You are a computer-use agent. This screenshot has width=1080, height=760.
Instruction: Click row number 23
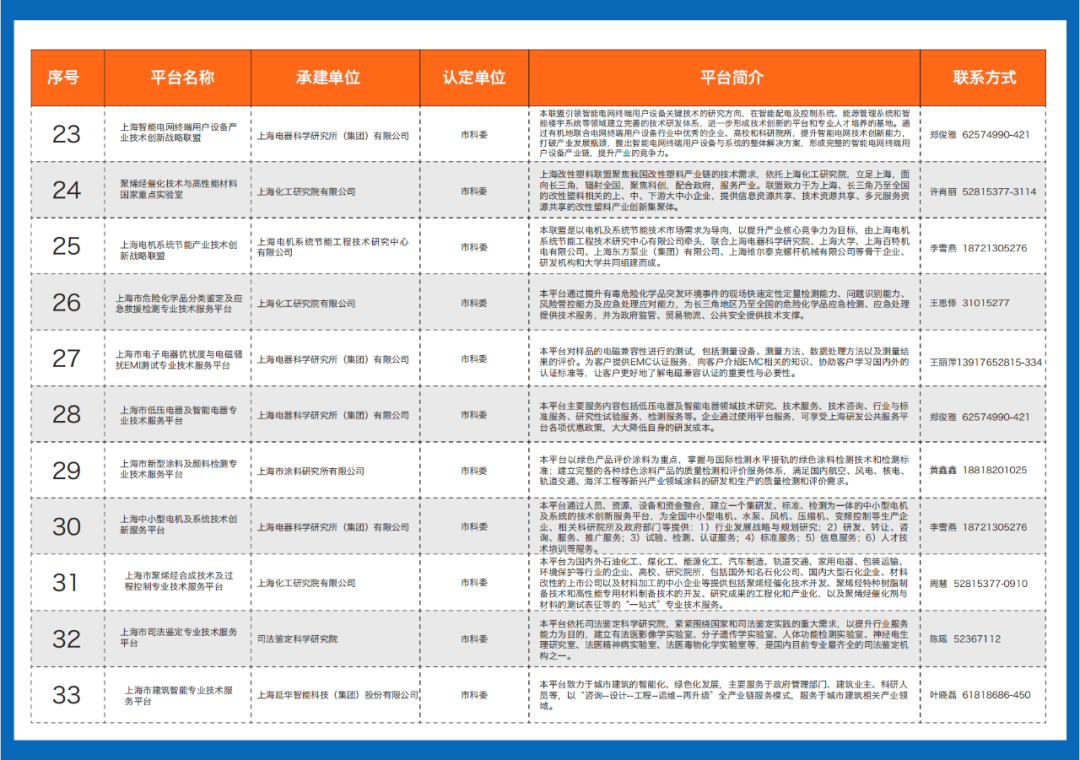tap(66, 134)
